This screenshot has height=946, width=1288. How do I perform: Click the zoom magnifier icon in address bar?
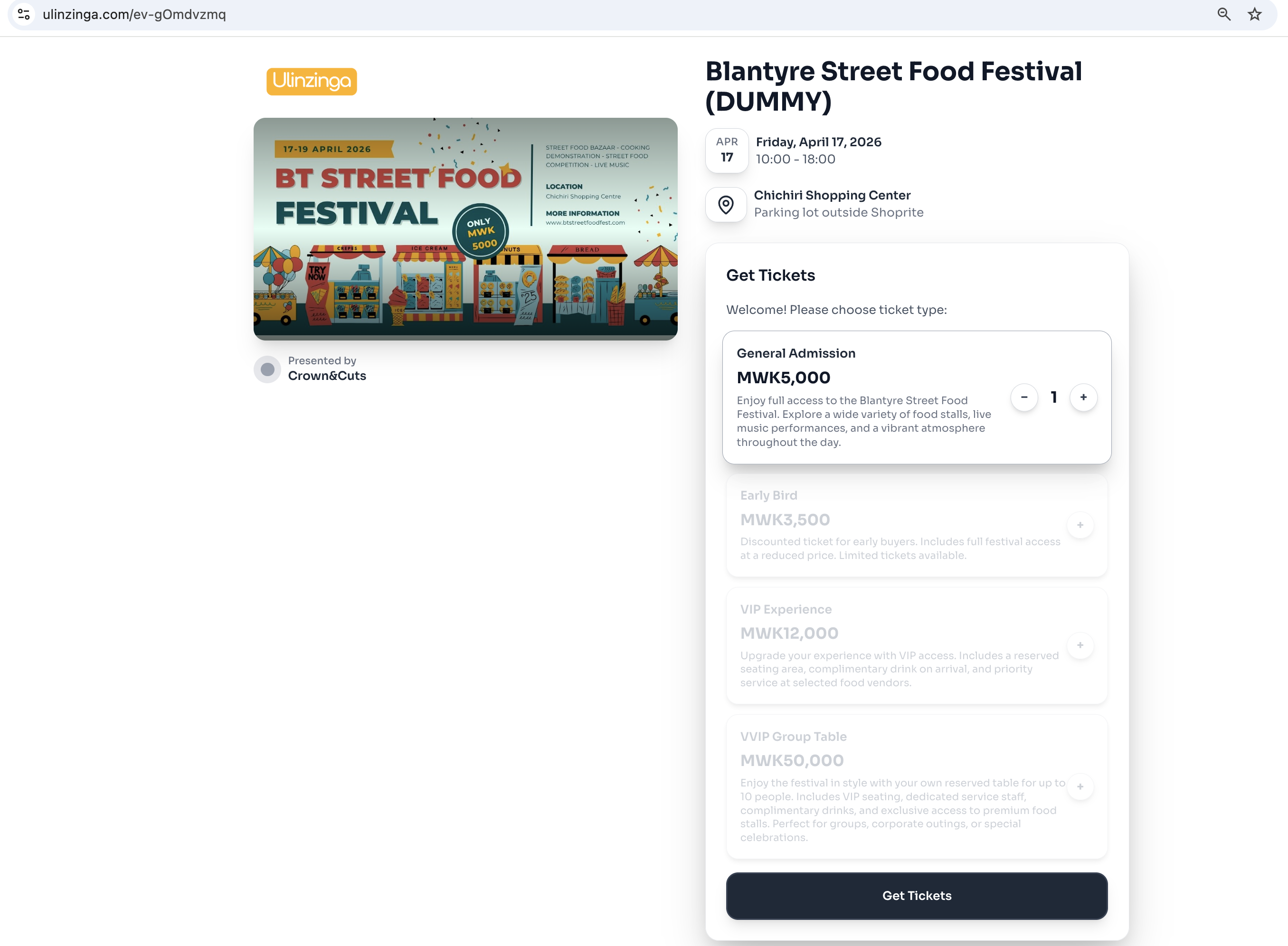coord(1223,14)
